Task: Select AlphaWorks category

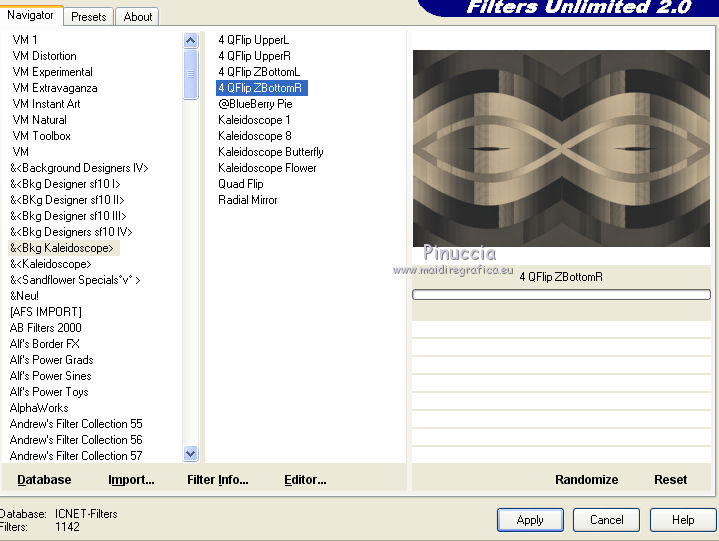Action: point(39,408)
